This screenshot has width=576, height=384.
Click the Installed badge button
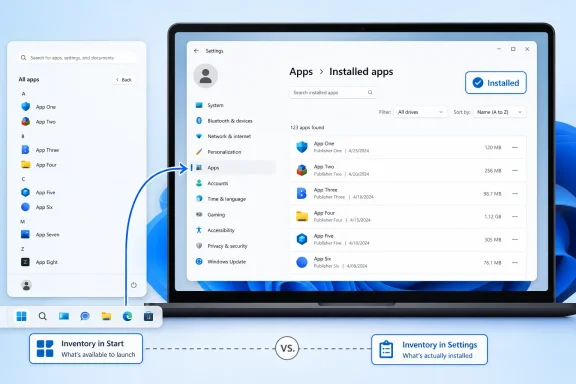click(x=496, y=83)
